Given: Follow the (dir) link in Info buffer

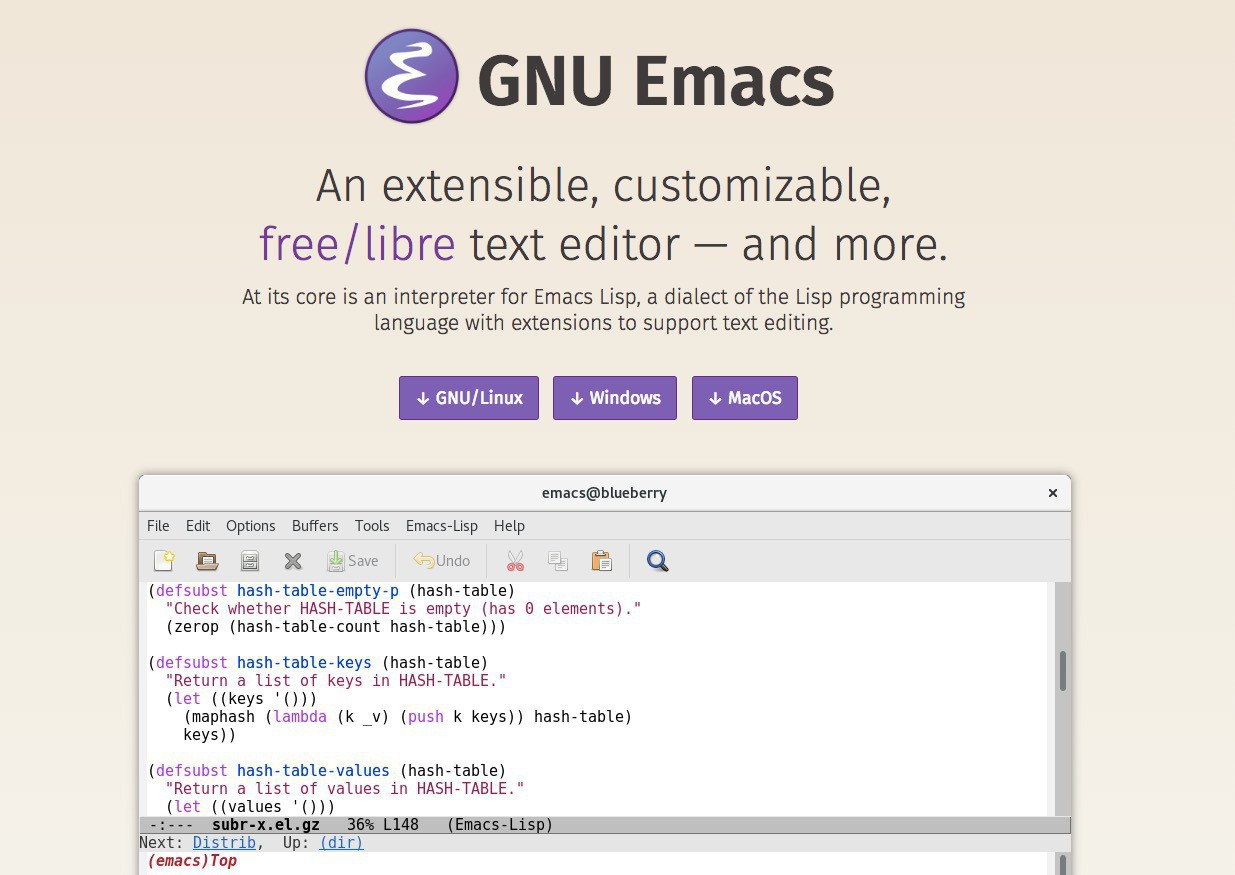Looking at the screenshot, I should [341, 843].
